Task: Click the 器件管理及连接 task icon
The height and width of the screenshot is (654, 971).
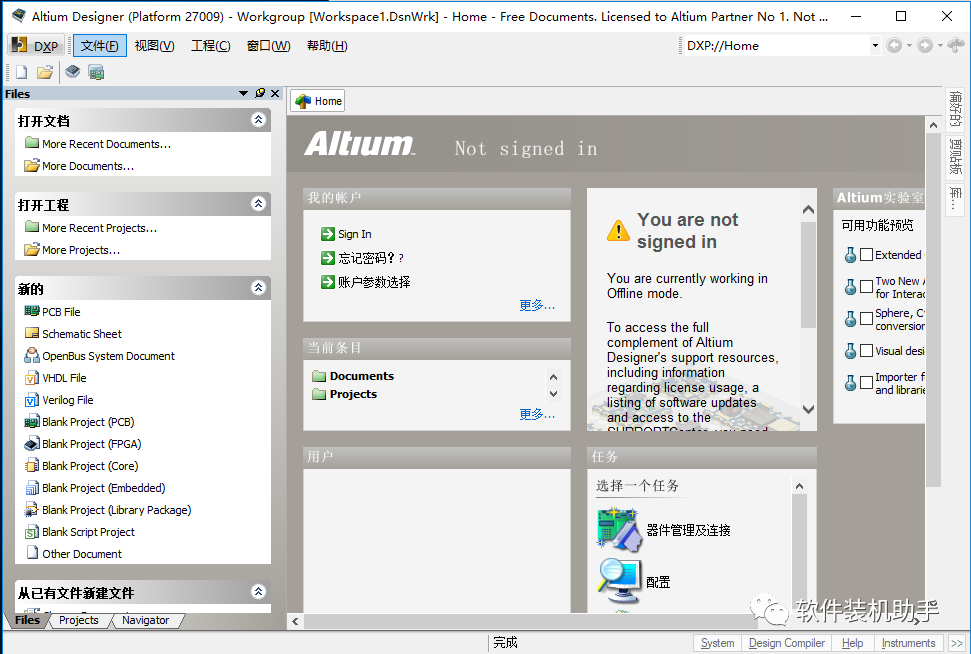Action: (620, 530)
